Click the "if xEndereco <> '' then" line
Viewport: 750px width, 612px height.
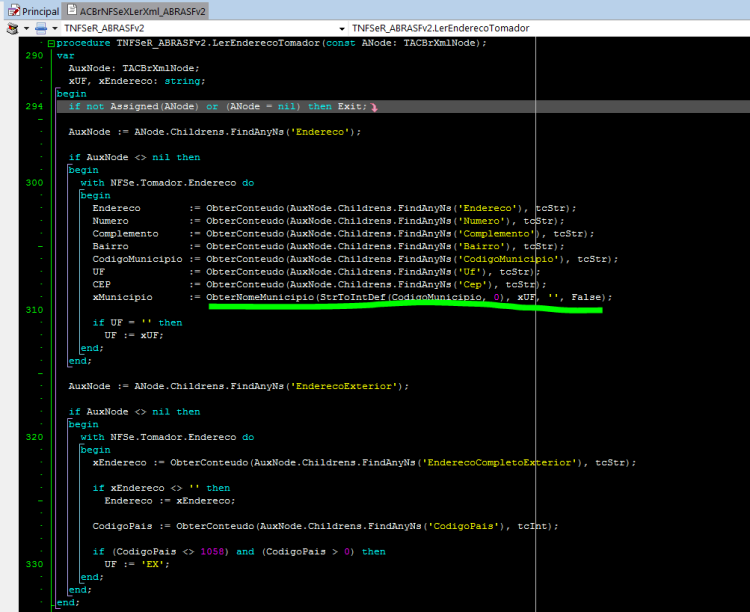pos(161,488)
